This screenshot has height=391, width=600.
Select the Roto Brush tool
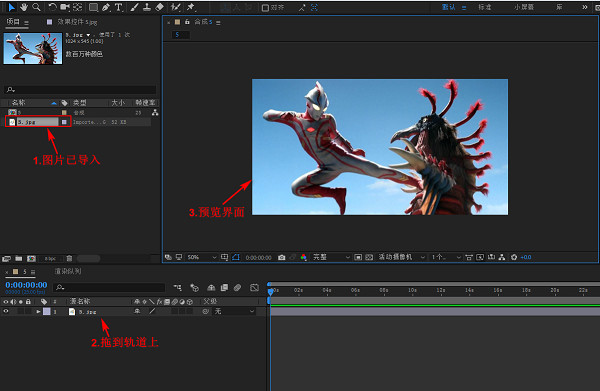(x=176, y=7)
